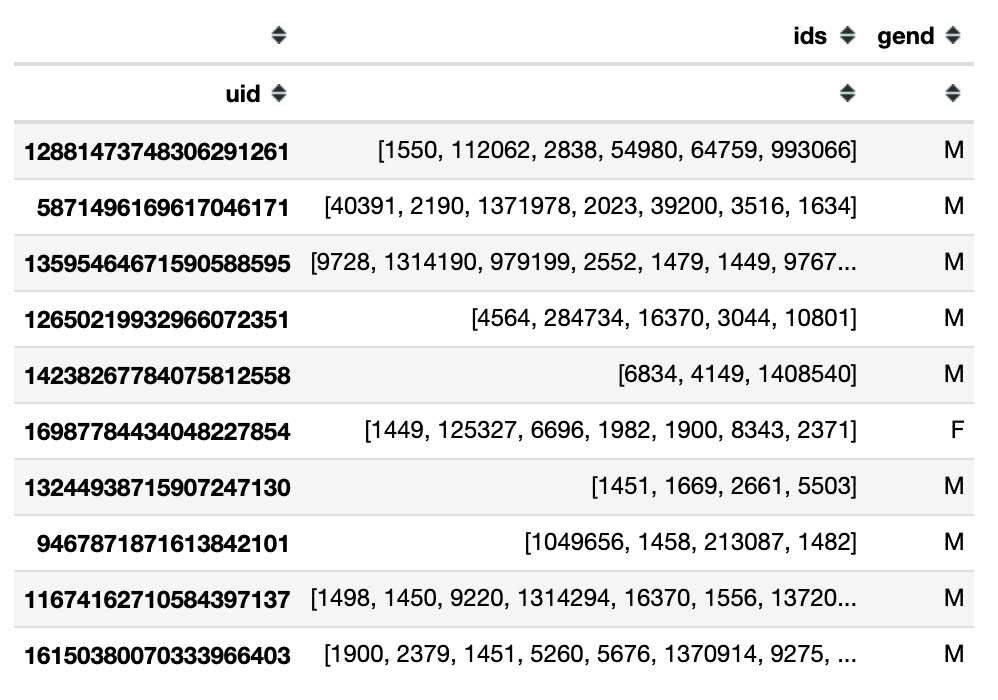Click the gend cell showing F
This screenshot has width=998, height=700.
click(957, 431)
